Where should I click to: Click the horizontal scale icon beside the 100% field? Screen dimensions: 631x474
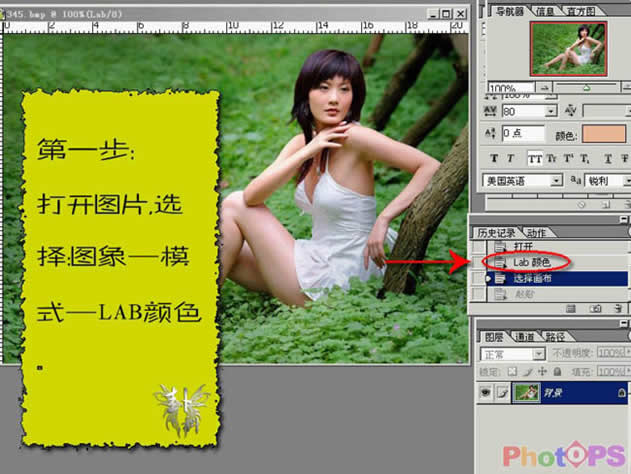click(491, 97)
